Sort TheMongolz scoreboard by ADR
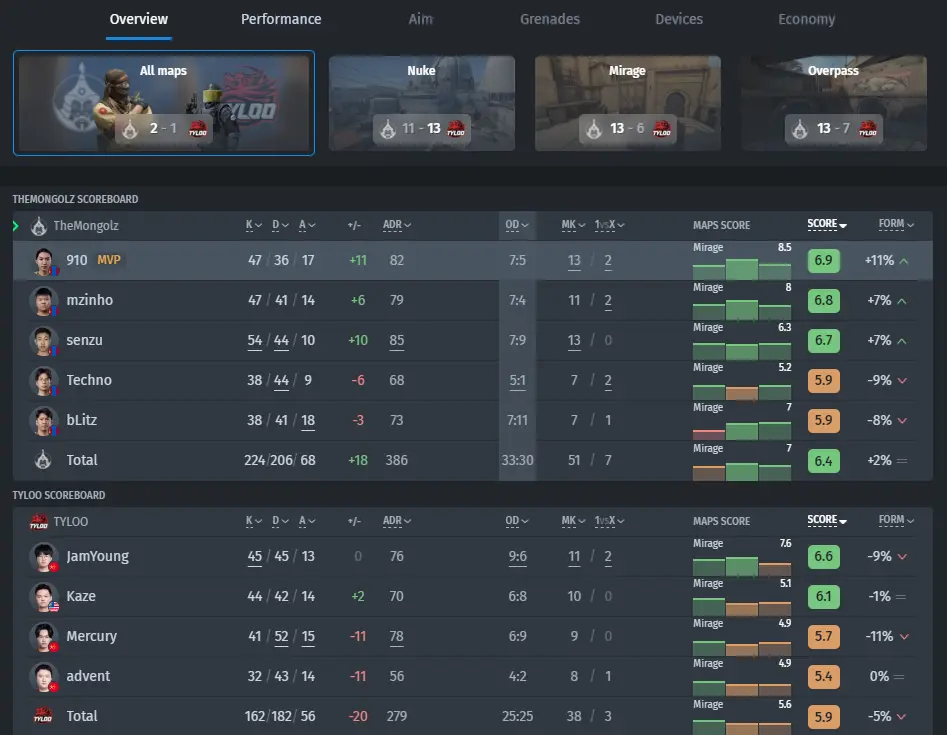 397,225
